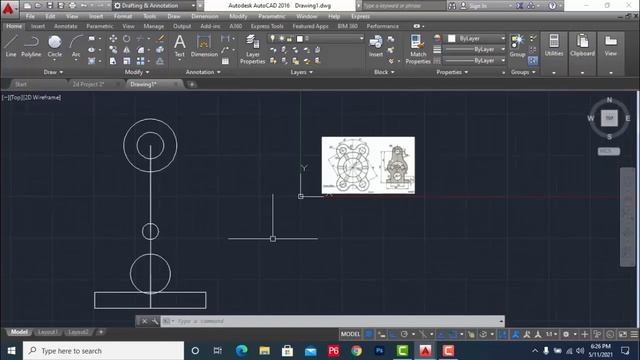Image resolution: width=640 pixels, height=360 pixels.
Task: Click Match Properties icon
Action: 418,49
